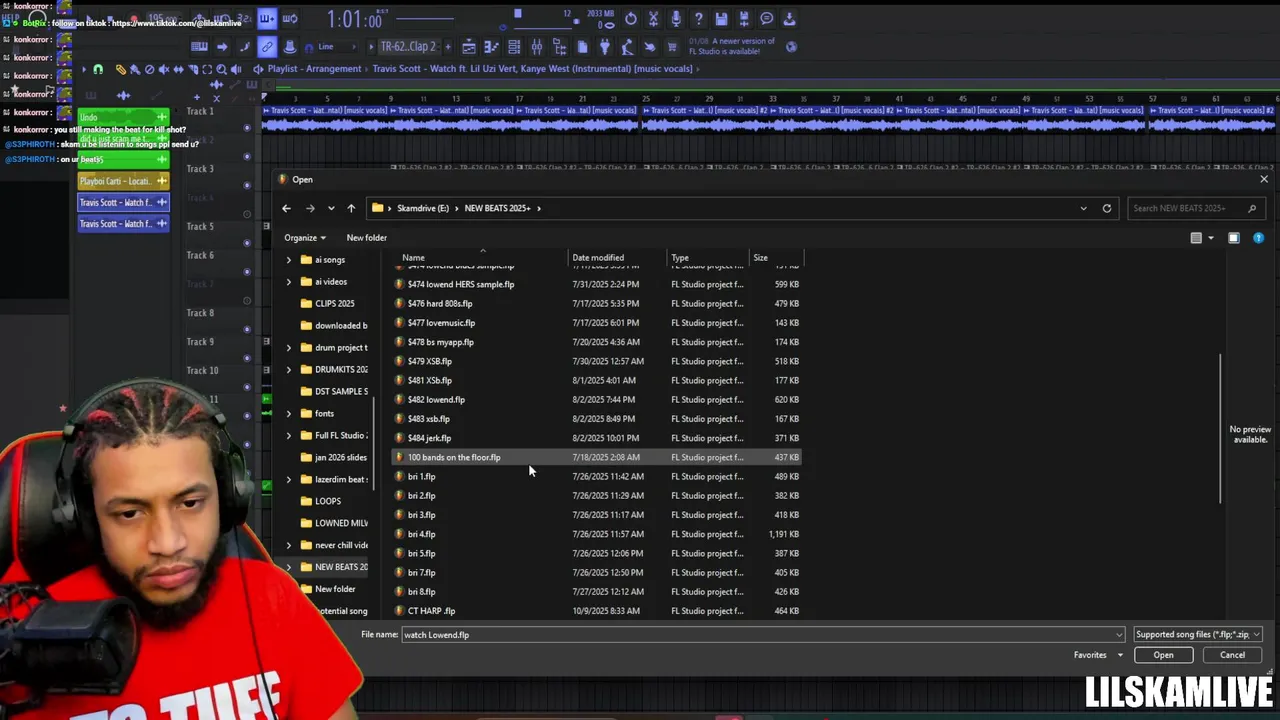The image size is (1280, 720).
Task: Open the Organize dropdown menu
Action: (x=305, y=238)
